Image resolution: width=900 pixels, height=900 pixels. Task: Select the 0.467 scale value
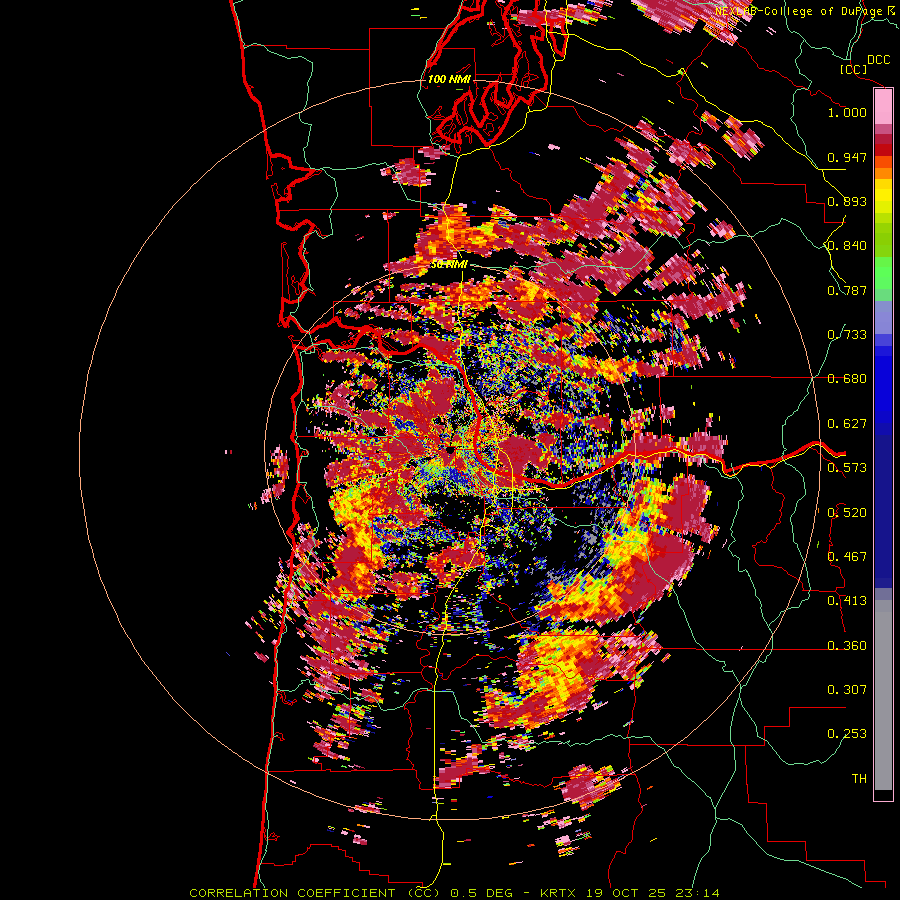(847, 557)
